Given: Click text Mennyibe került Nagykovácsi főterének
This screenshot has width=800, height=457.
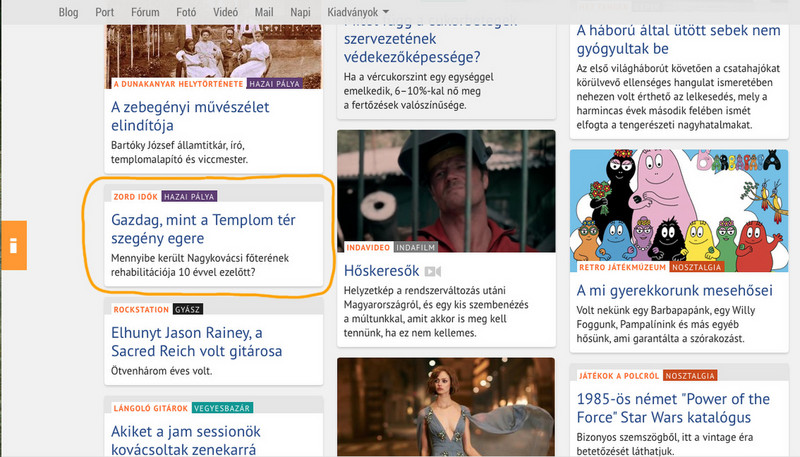Looking at the screenshot, I should (200, 258).
